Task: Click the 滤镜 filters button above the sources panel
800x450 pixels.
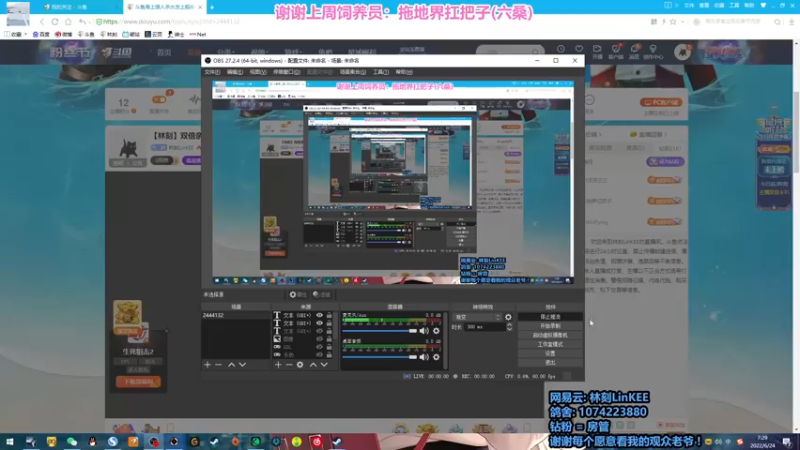Action: coord(322,294)
